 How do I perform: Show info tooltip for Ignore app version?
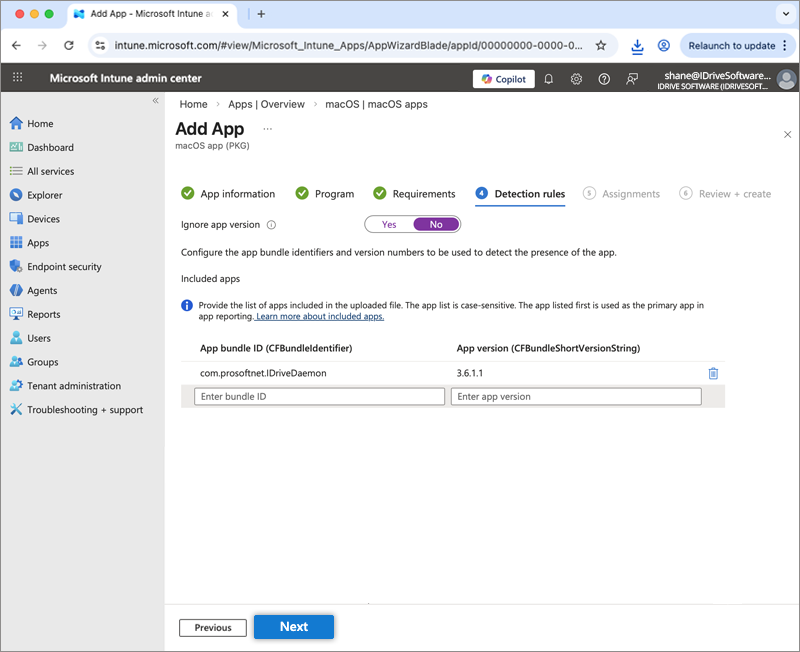coord(271,225)
